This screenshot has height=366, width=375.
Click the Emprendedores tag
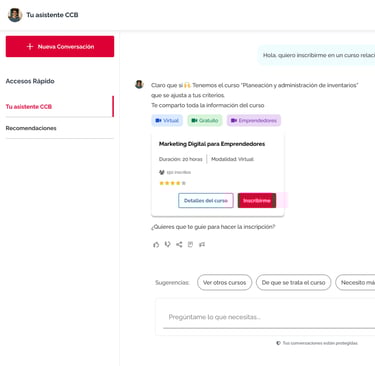(254, 120)
